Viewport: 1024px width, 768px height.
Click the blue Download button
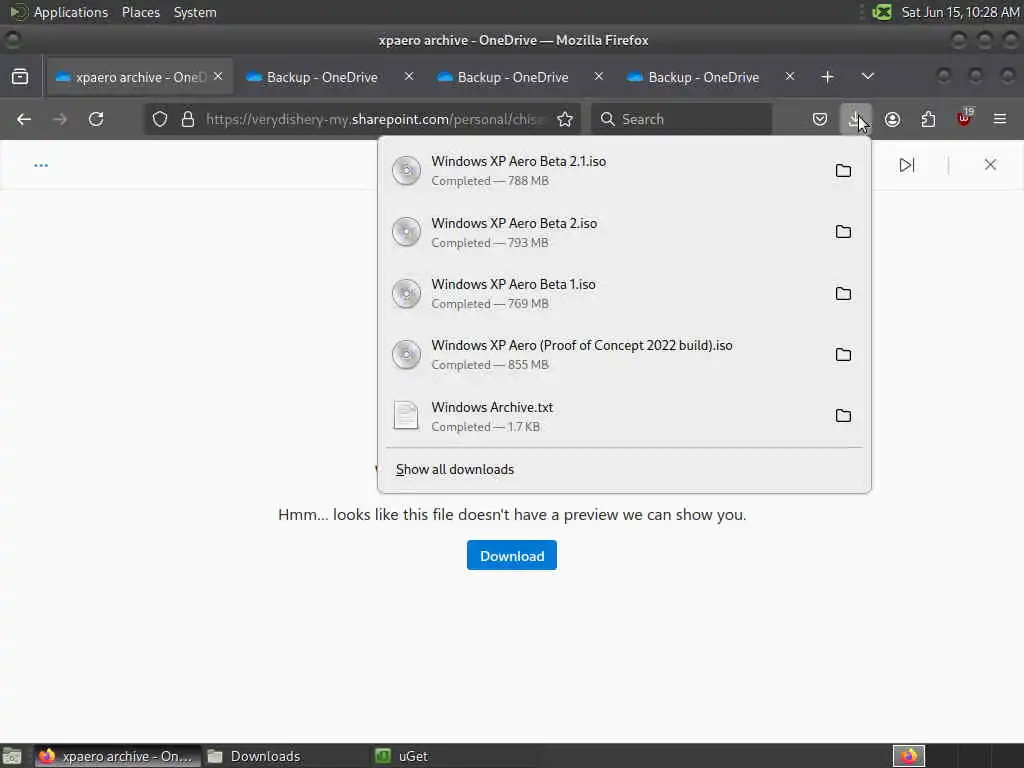click(512, 555)
